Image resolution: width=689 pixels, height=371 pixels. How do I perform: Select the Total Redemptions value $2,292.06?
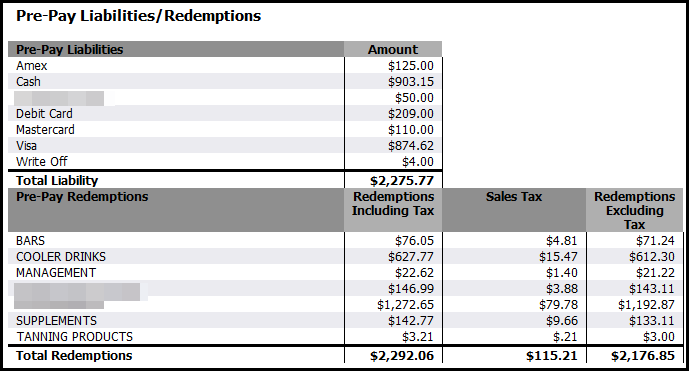click(x=402, y=356)
